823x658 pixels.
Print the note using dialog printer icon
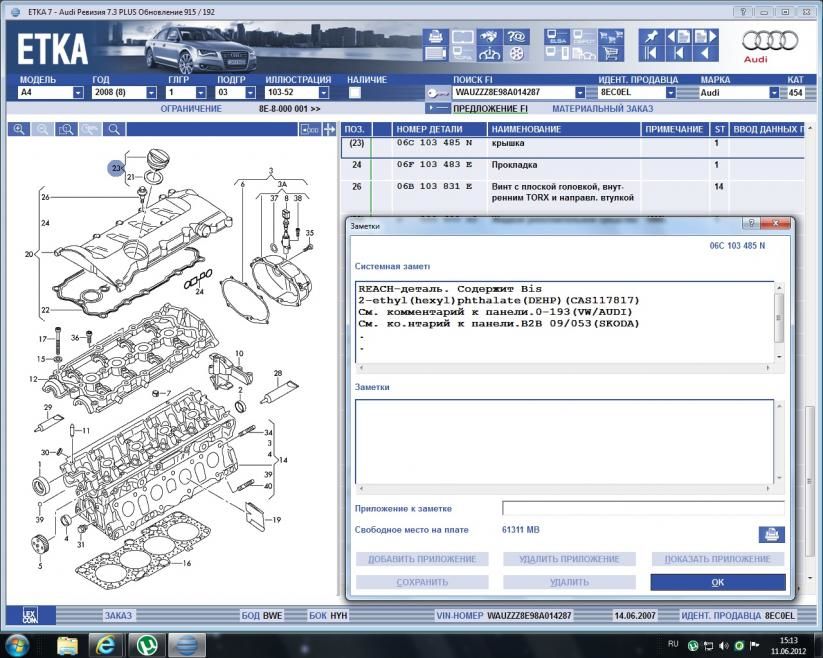click(x=771, y=533)
